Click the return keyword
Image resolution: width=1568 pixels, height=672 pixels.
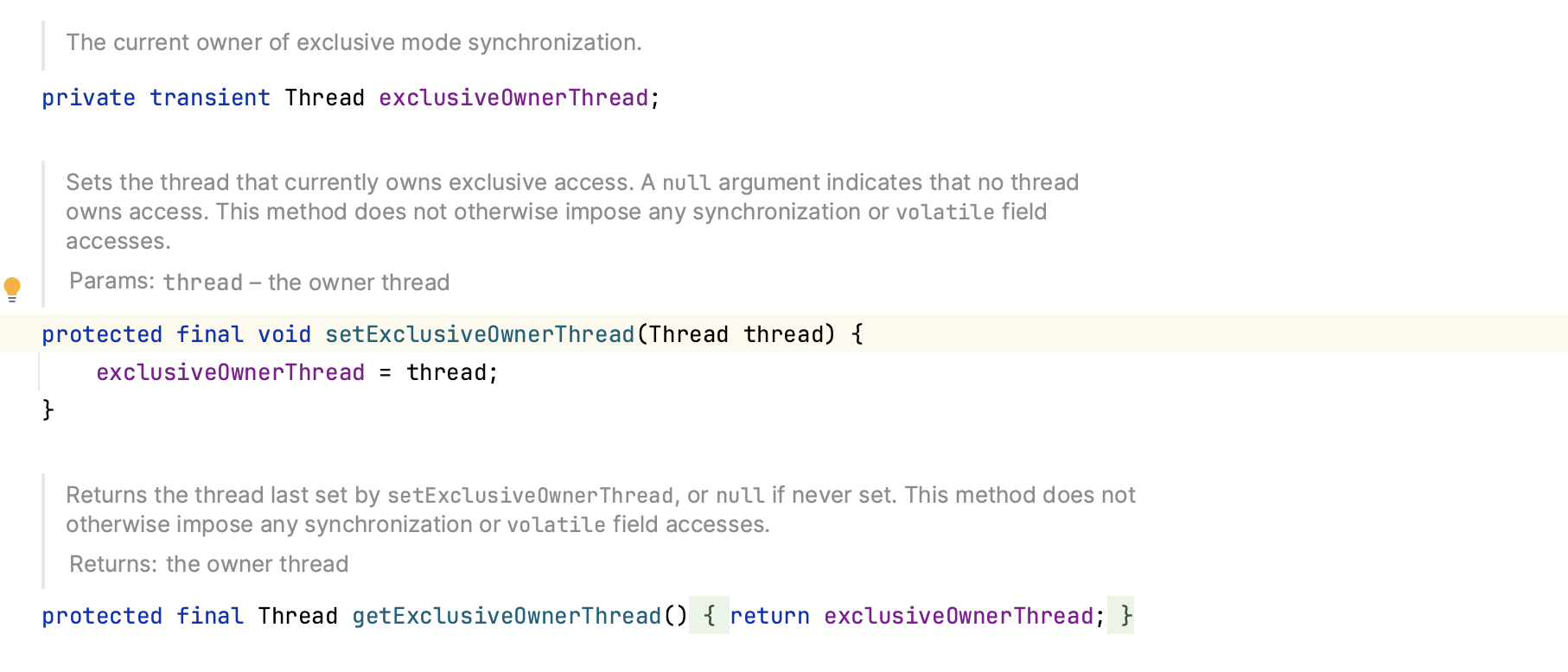tap(769, 616)
